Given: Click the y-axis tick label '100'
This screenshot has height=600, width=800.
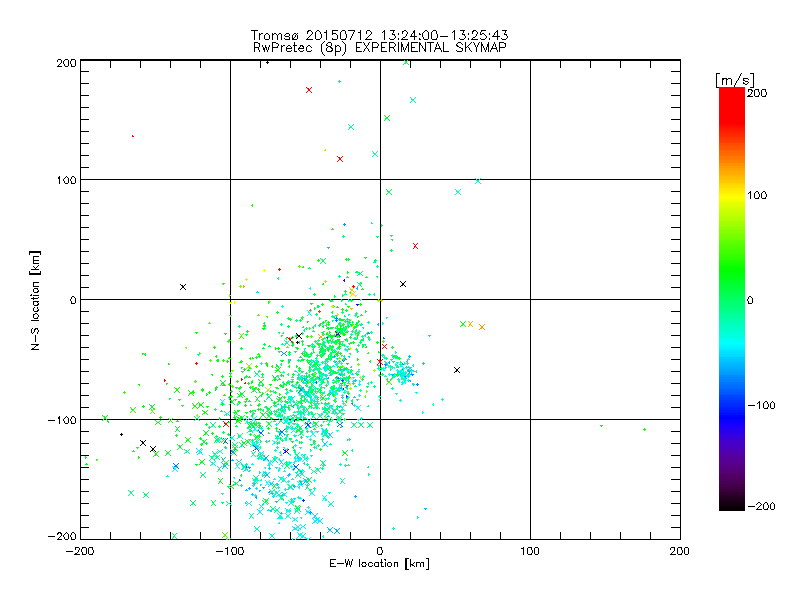Looking at the screenshot, I should pos(66,180).
